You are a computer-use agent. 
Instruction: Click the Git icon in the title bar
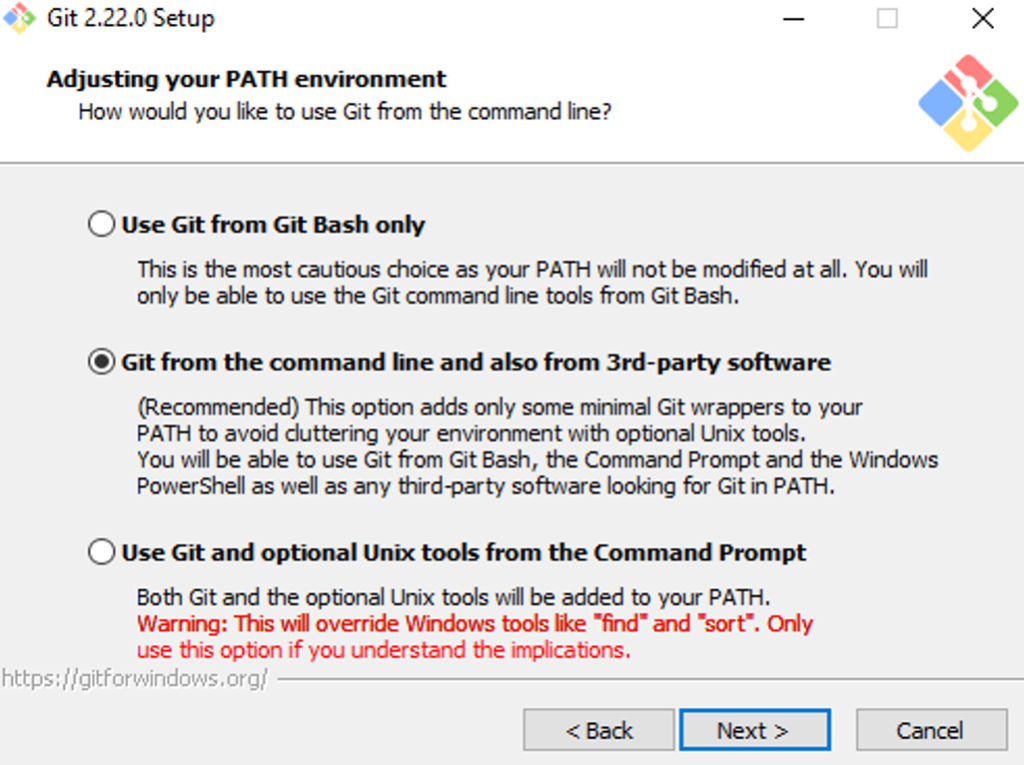pos(19,18)
